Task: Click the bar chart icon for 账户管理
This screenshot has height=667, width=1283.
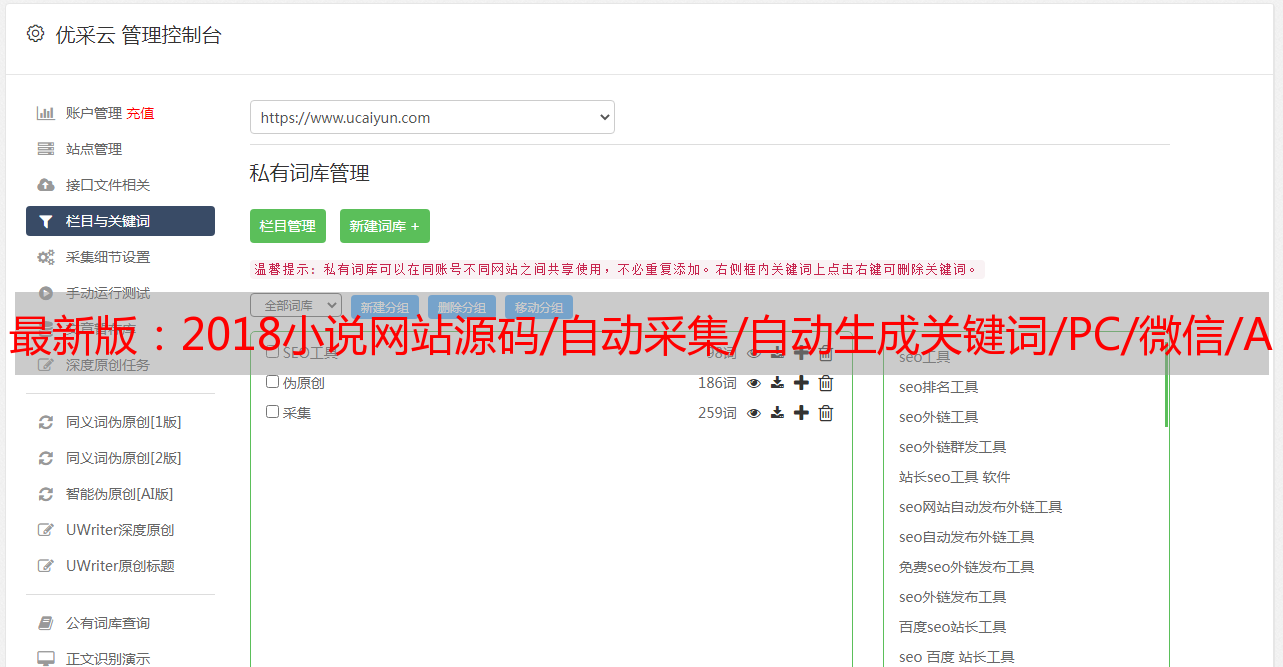Action: [x=45, y=113]
